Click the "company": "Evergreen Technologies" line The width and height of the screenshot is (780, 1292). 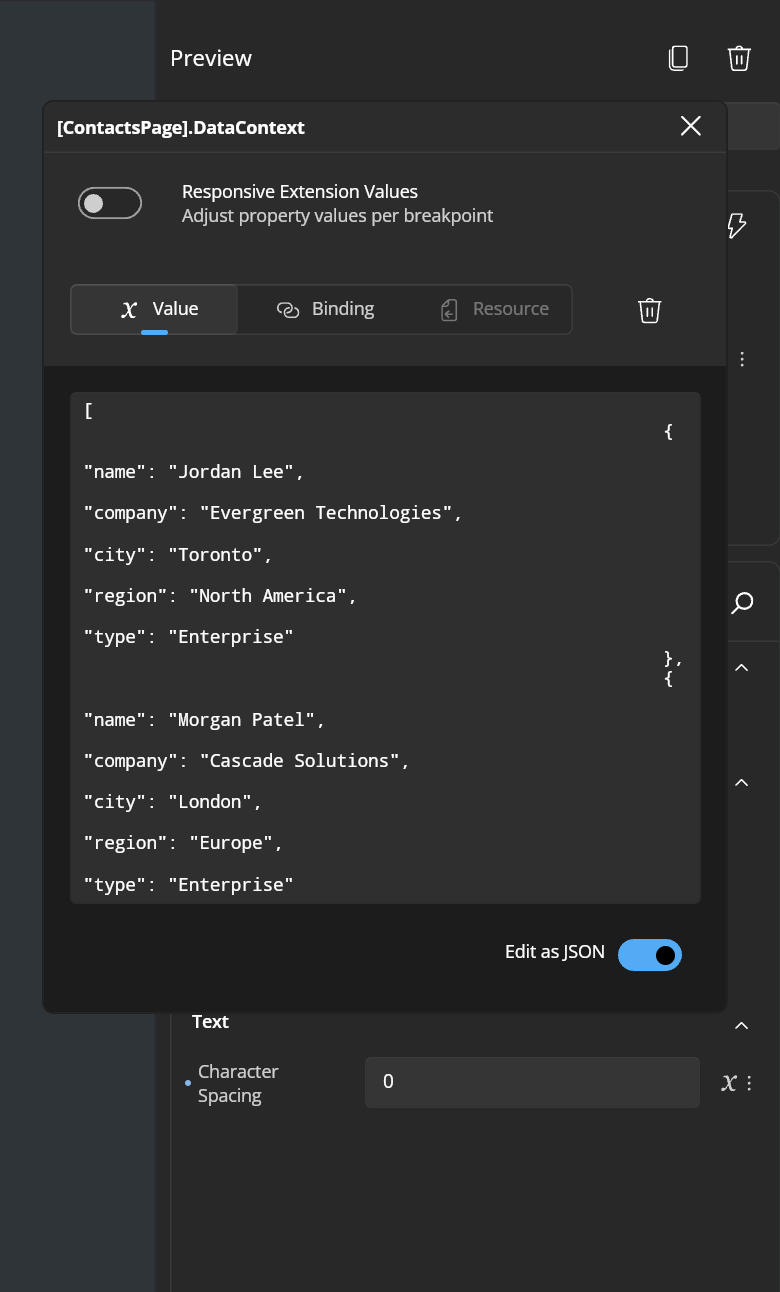(273, 512)
